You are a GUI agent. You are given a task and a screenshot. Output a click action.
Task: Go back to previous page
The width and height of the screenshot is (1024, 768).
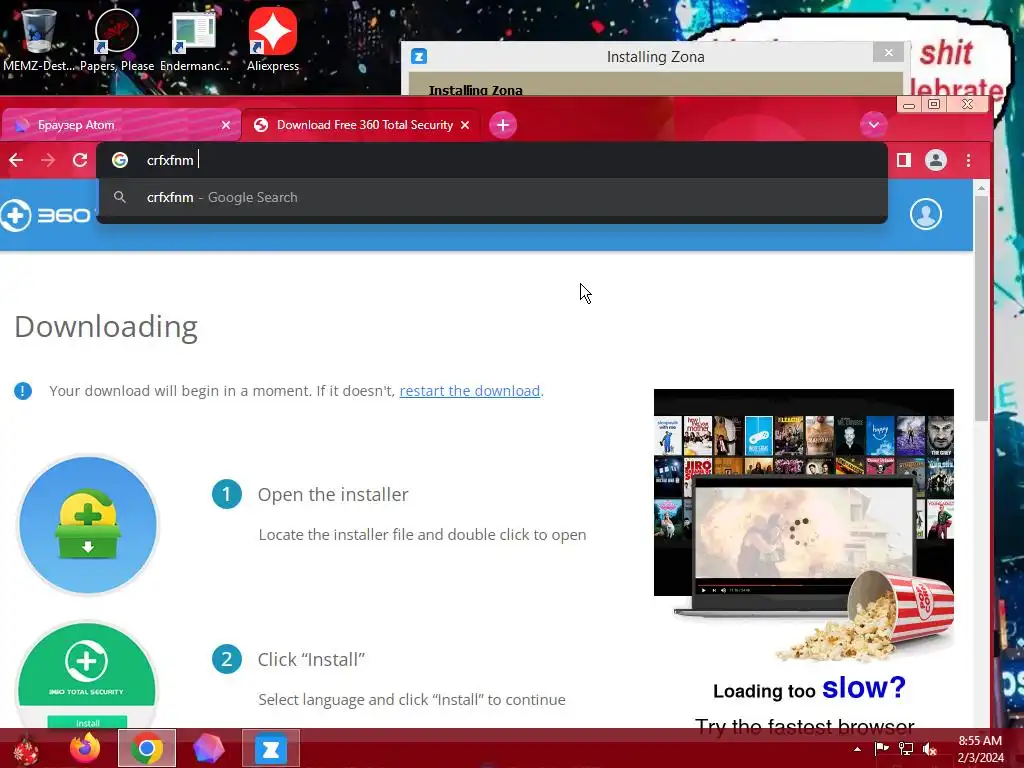click(x=16, y=160)
